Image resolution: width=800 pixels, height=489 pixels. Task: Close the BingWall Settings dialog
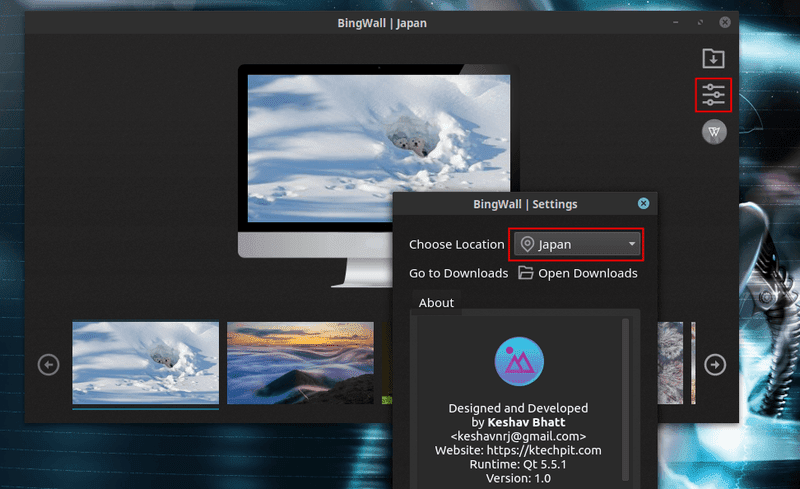pos(643,204)
